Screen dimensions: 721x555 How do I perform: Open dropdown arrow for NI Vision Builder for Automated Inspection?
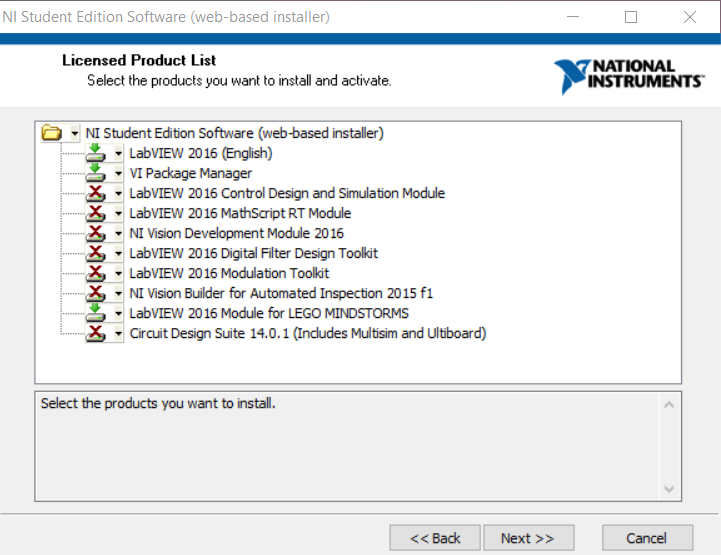pos(119,293)
